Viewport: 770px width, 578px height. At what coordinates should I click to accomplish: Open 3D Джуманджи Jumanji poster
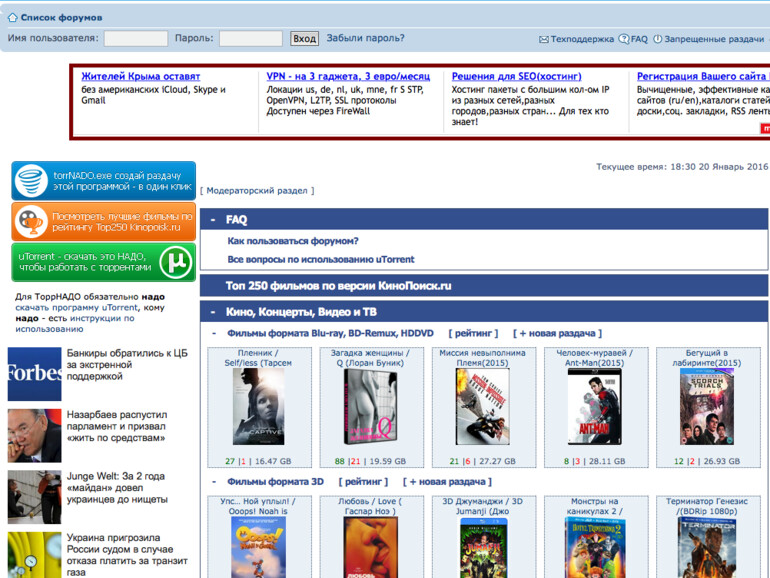[482, 548]
